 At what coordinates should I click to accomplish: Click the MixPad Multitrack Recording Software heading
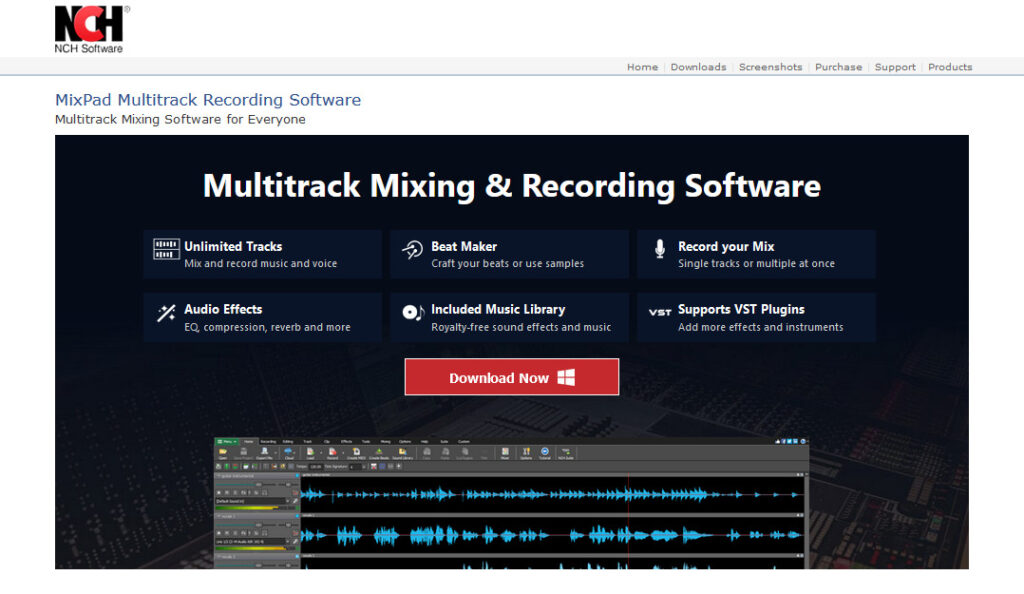(x=208, y=100)
